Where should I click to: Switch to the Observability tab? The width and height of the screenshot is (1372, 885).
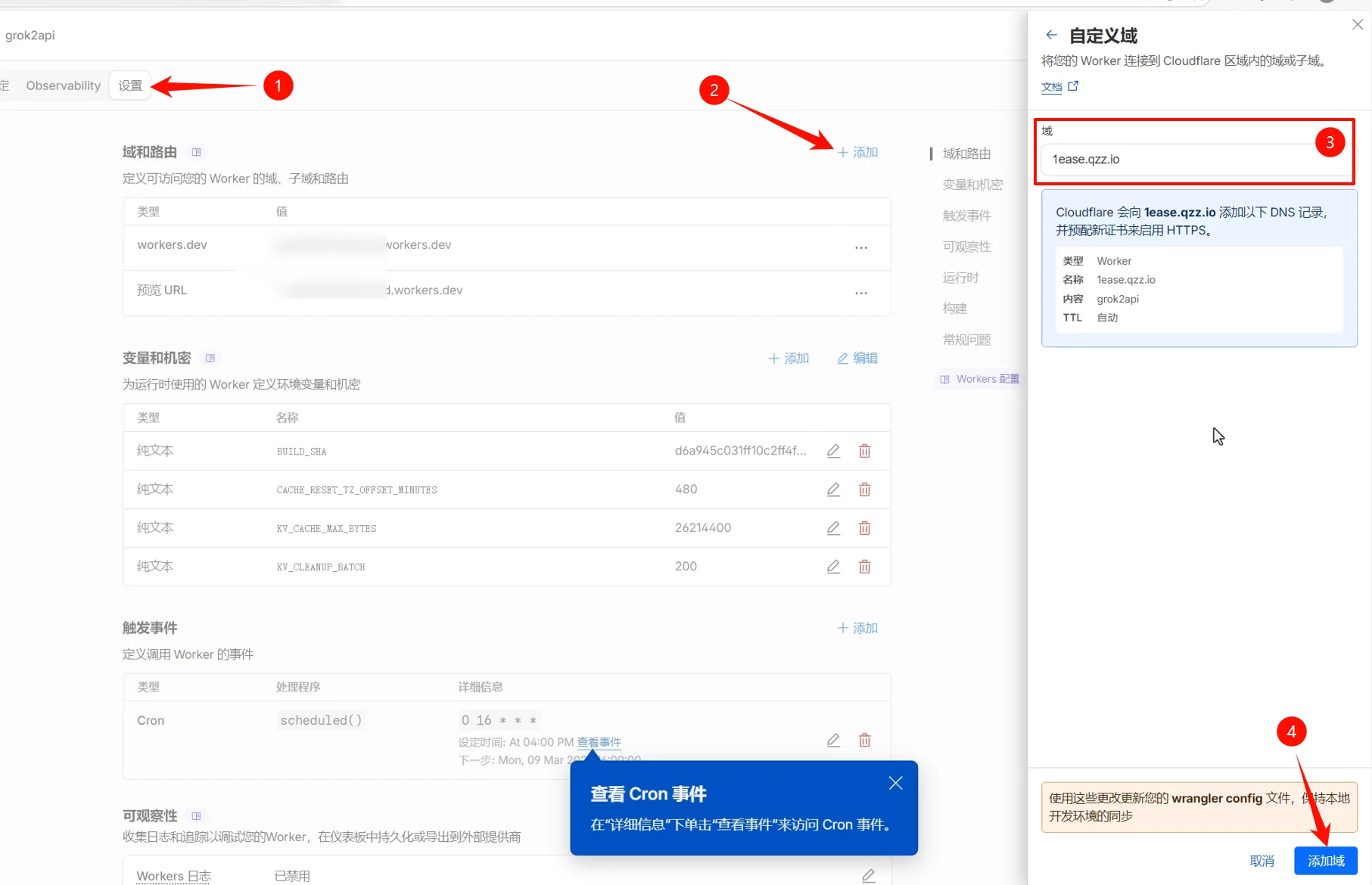tap(63, 85)
